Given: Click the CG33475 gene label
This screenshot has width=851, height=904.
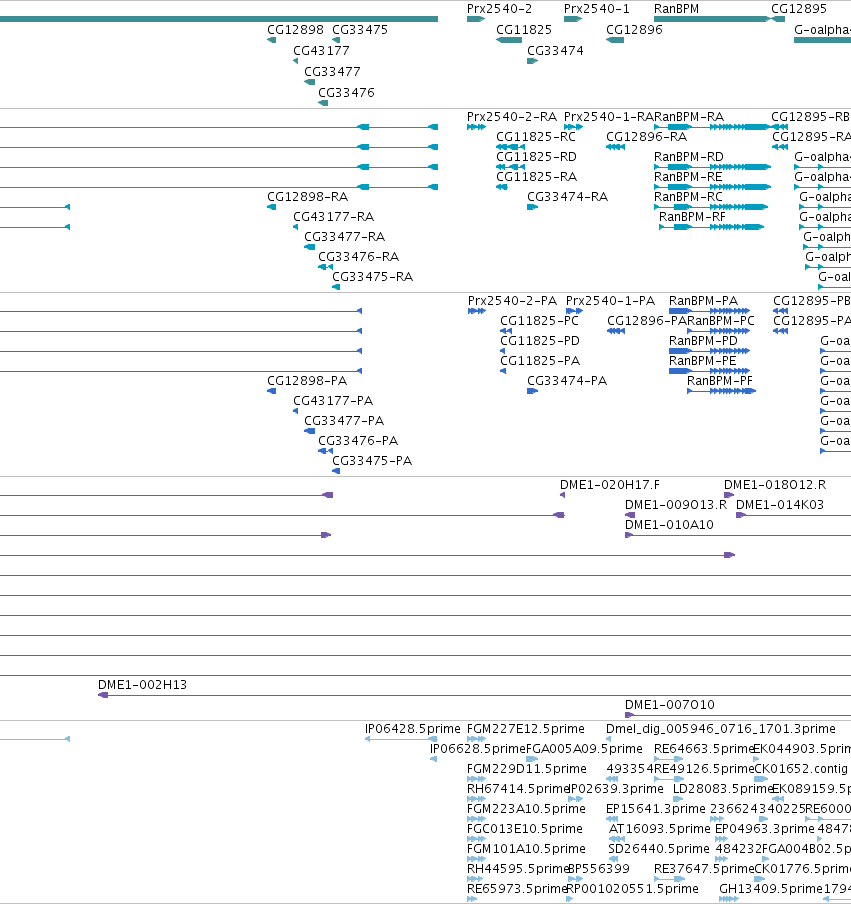Looking at the screenshot, I should [360, 29].
